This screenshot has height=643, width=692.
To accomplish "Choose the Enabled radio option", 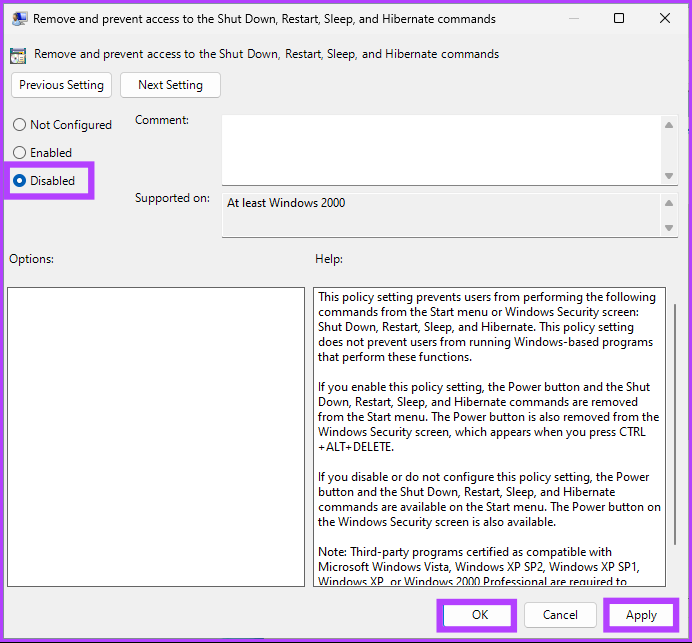I will pyautogui.click(x=19, y=153).
